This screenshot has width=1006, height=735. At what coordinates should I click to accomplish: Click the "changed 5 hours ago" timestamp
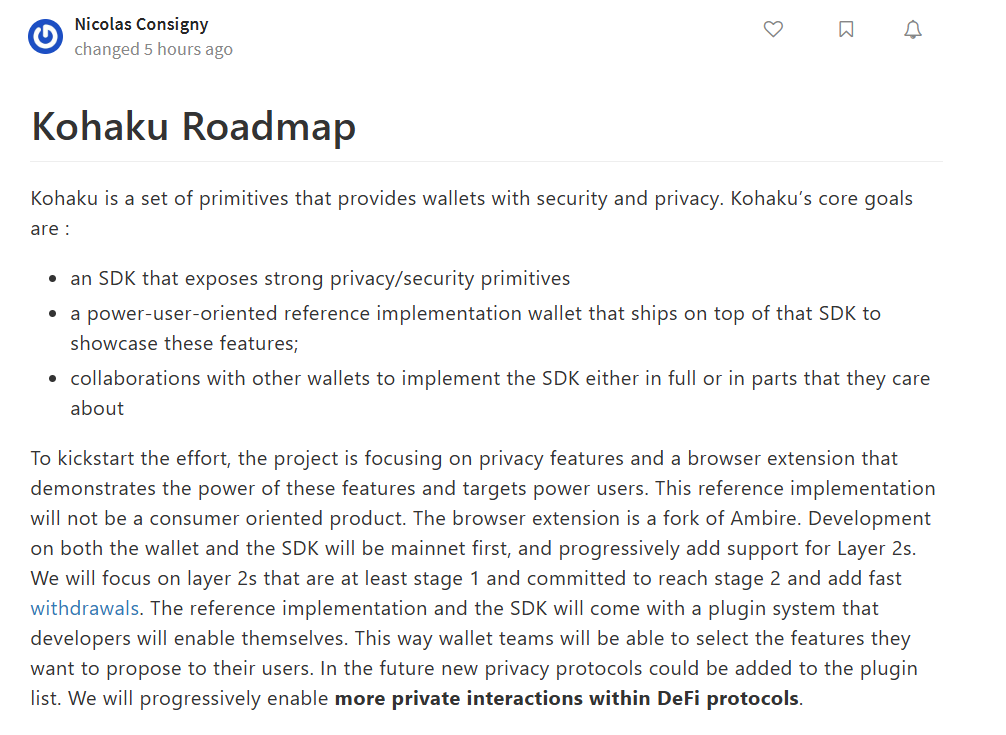[x=153, y=49]
